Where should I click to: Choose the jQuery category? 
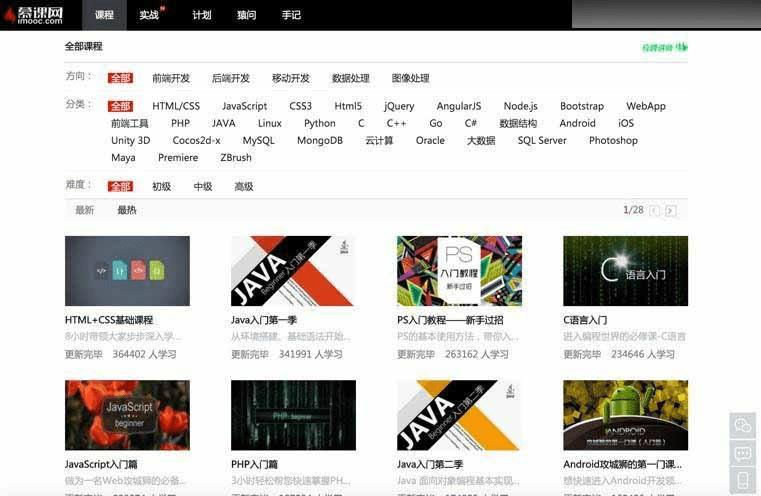pyautogui.click(x=399, y=106)
